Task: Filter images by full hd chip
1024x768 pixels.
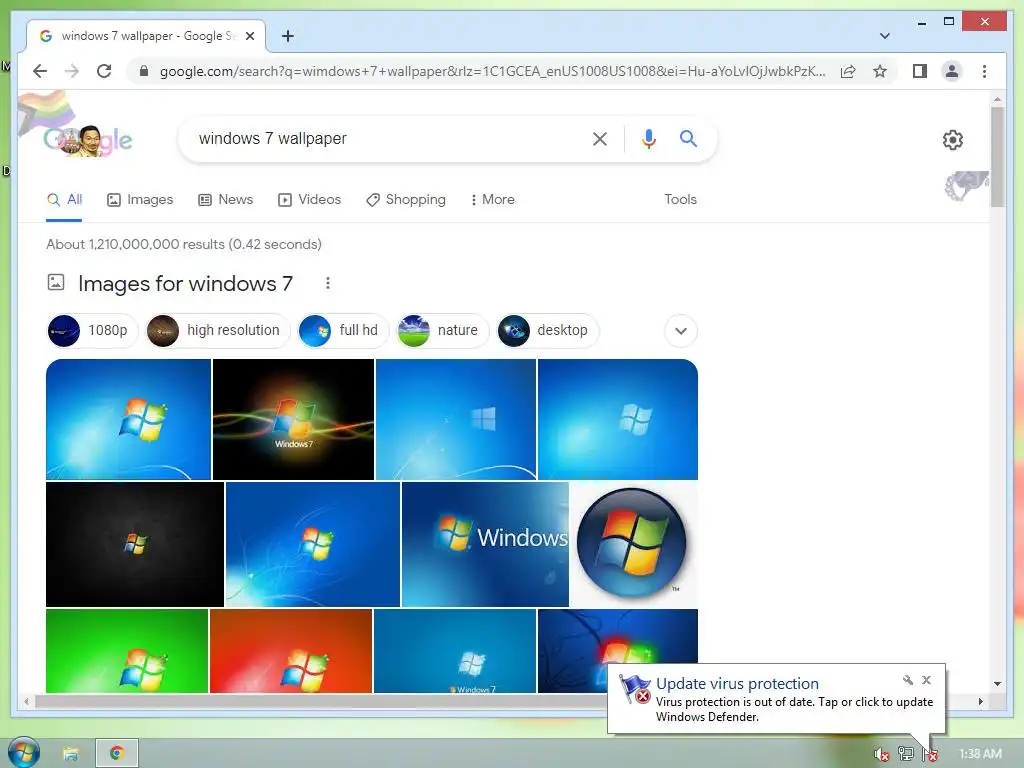Action: click(342, 330)
